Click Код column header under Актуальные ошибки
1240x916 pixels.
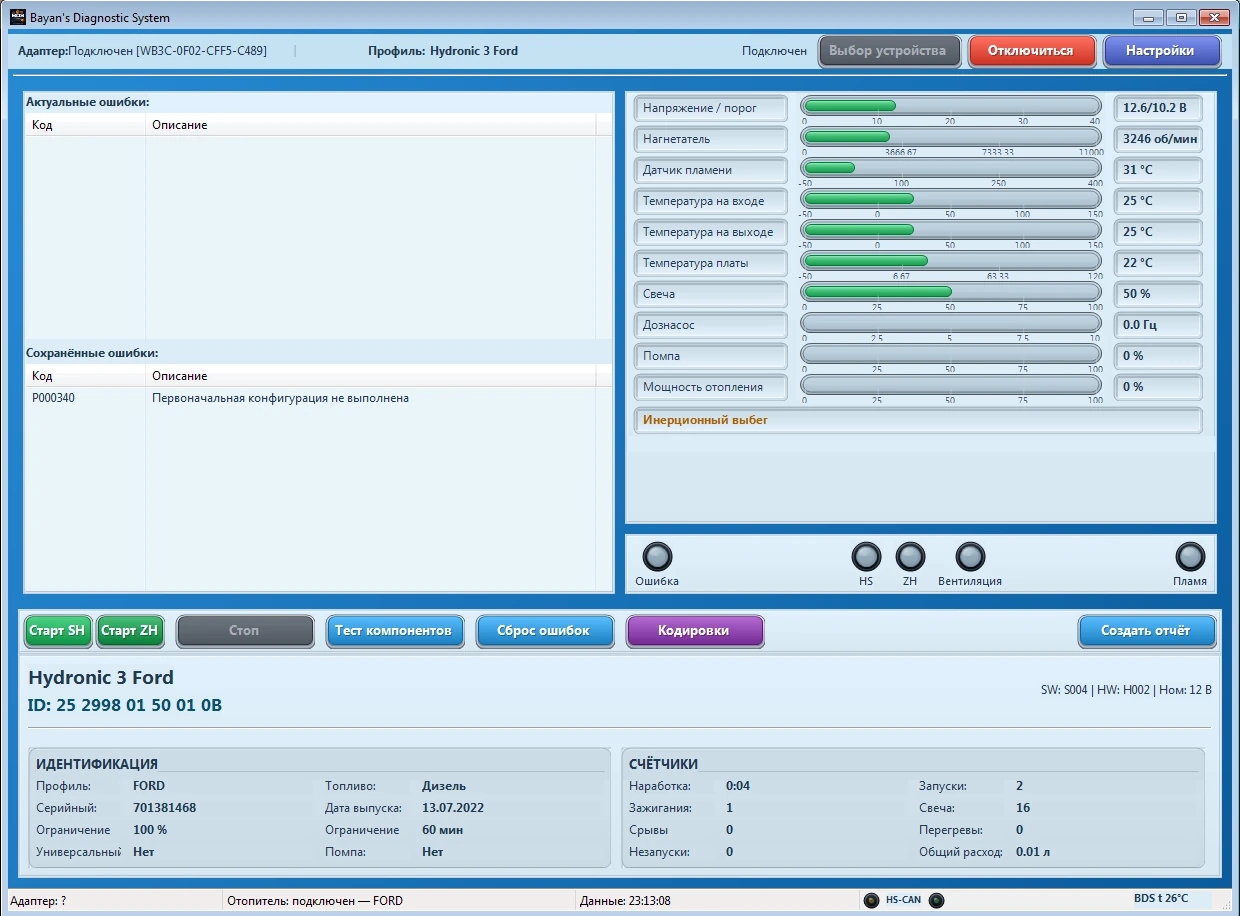point(86,125)
